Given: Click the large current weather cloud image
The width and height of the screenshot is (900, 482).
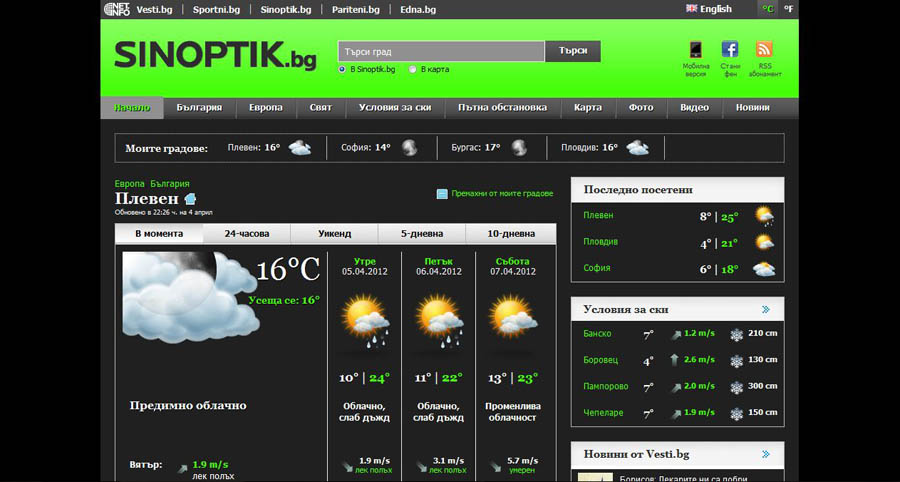Looking at the screenshot, I should [x=190, y=297].
